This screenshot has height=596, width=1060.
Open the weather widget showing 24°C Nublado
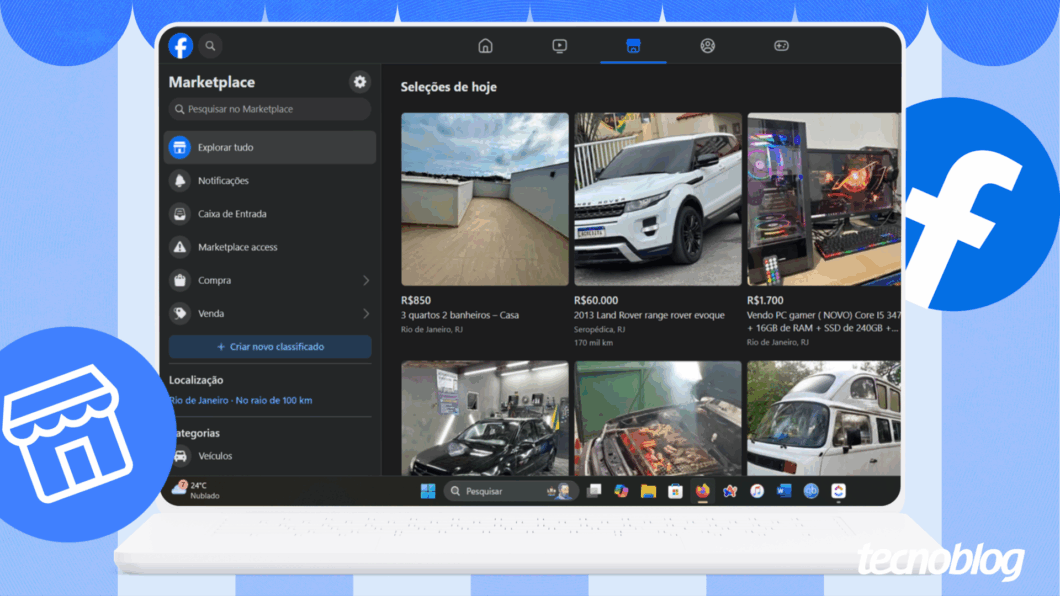pyautogui.click(x=195, y=490)
